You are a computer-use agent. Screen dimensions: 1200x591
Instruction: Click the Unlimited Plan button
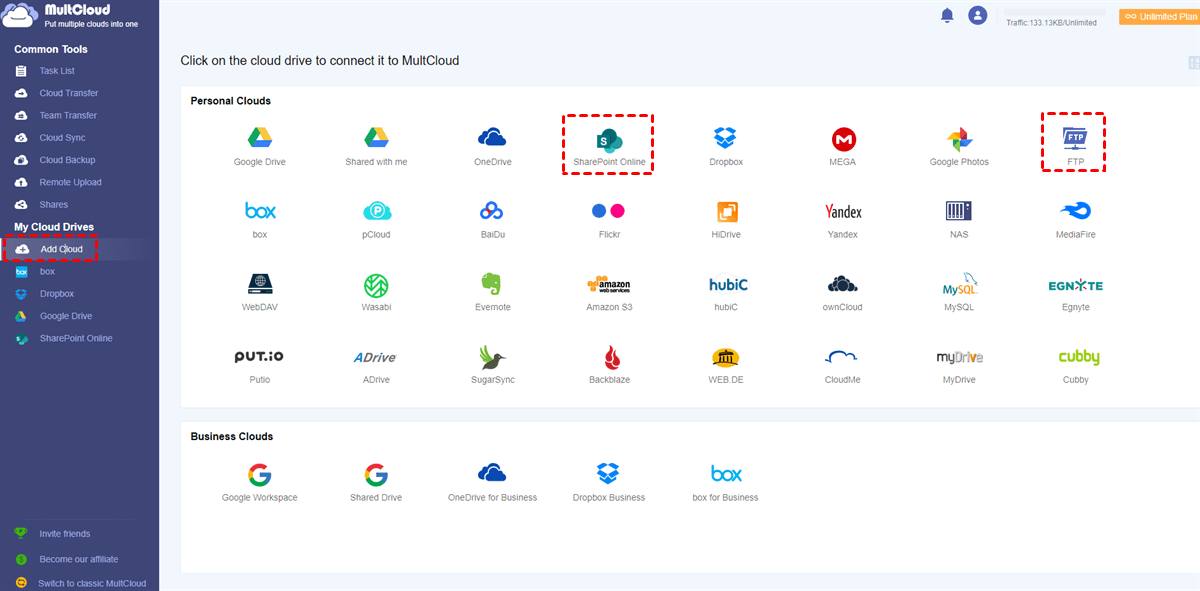coord(1159,16)
